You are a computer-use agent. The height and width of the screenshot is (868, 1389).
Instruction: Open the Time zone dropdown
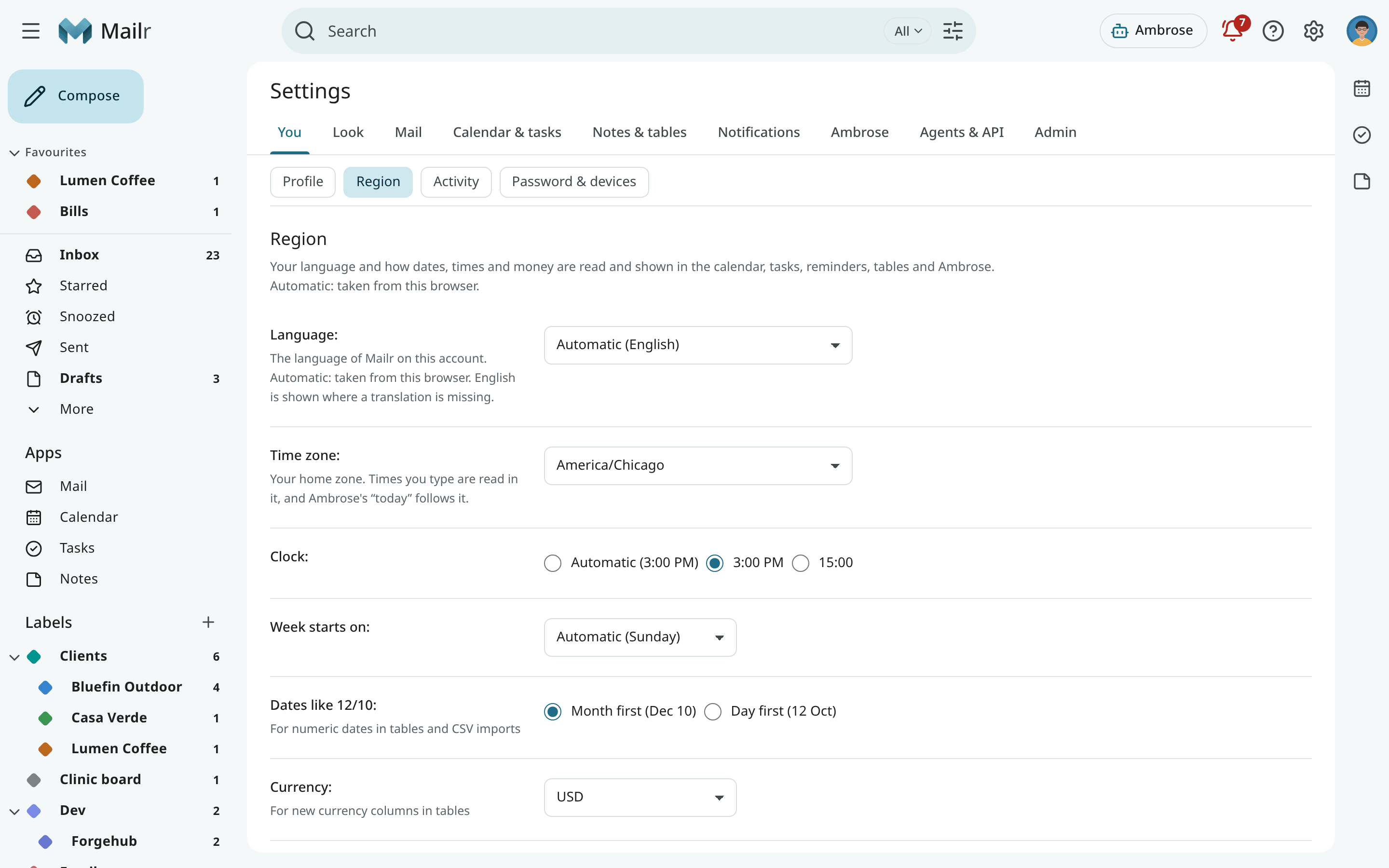pyautogui.click(x=698, y=465)
